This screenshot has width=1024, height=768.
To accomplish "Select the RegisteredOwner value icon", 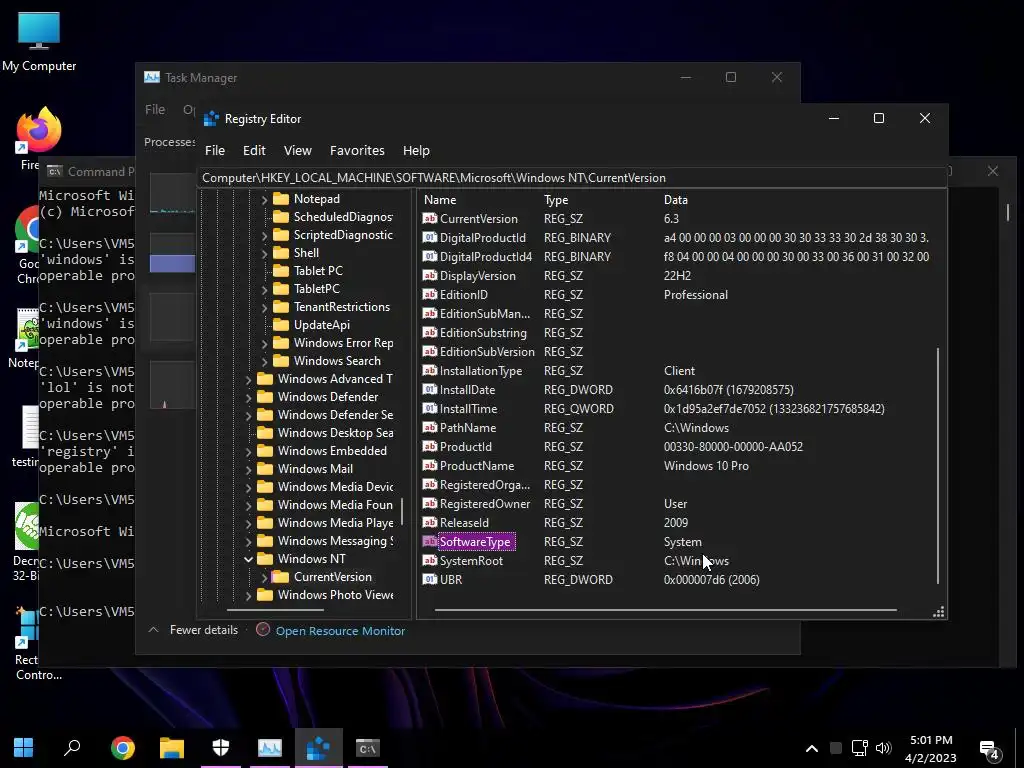I will click(x=430, y=503).
